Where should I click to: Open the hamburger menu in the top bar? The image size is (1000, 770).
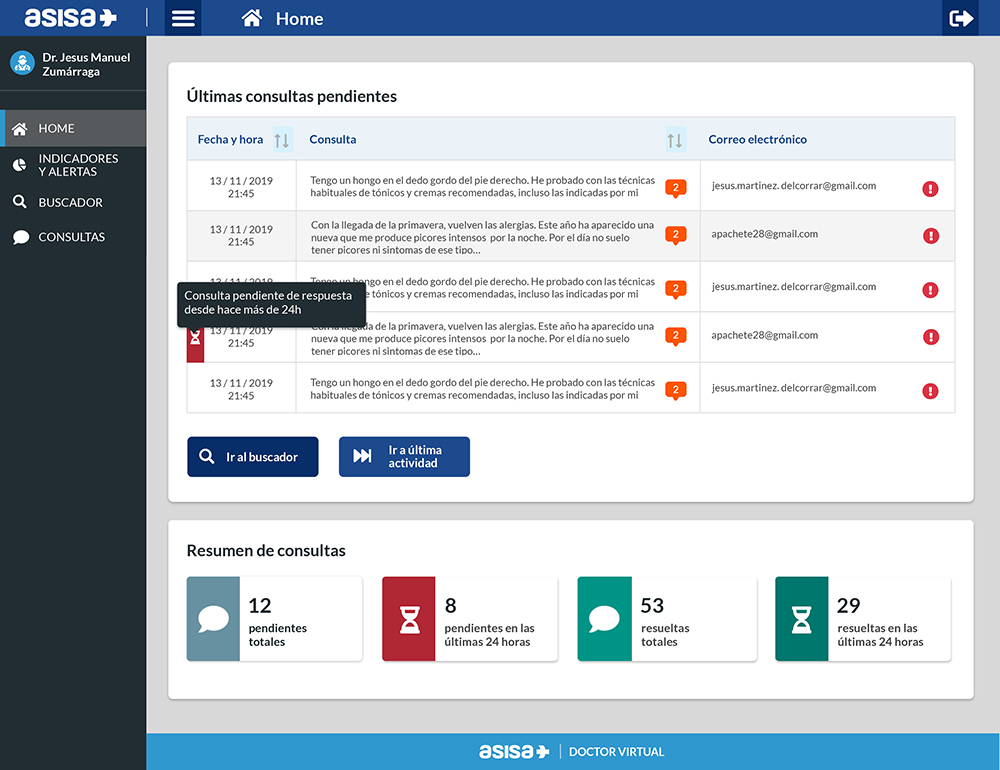tap(183, 18)
